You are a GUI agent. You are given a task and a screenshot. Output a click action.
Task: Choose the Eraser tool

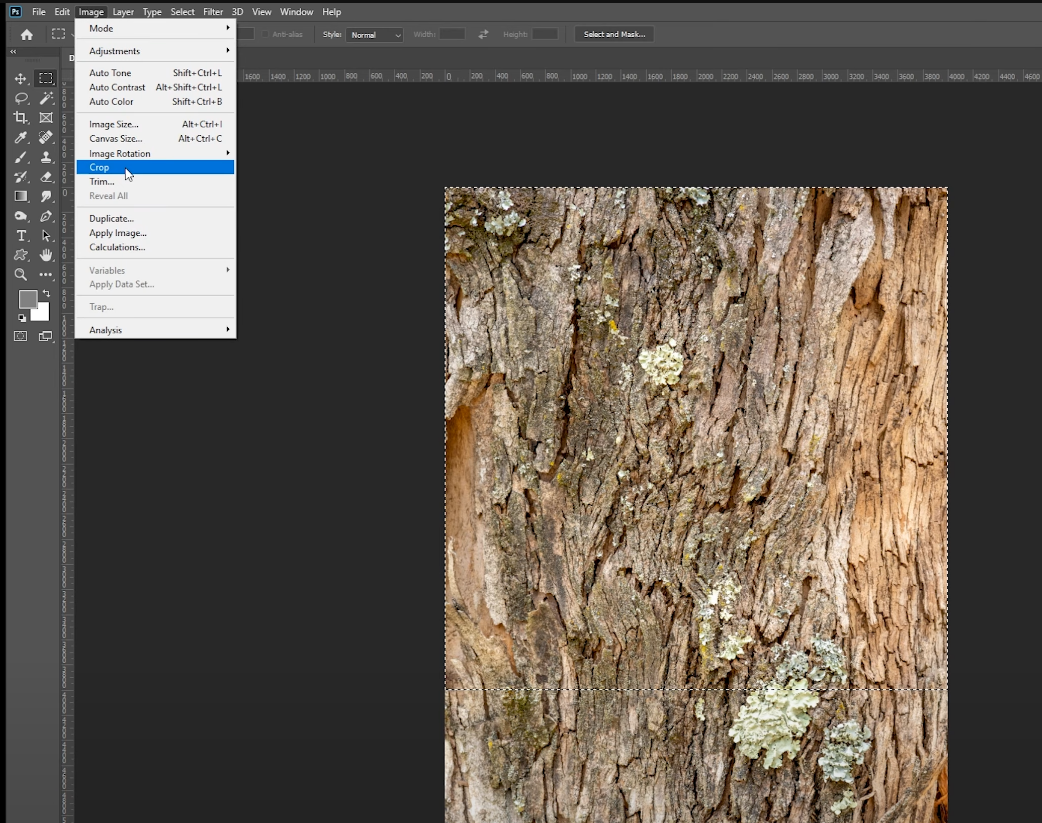coord(46,177)
